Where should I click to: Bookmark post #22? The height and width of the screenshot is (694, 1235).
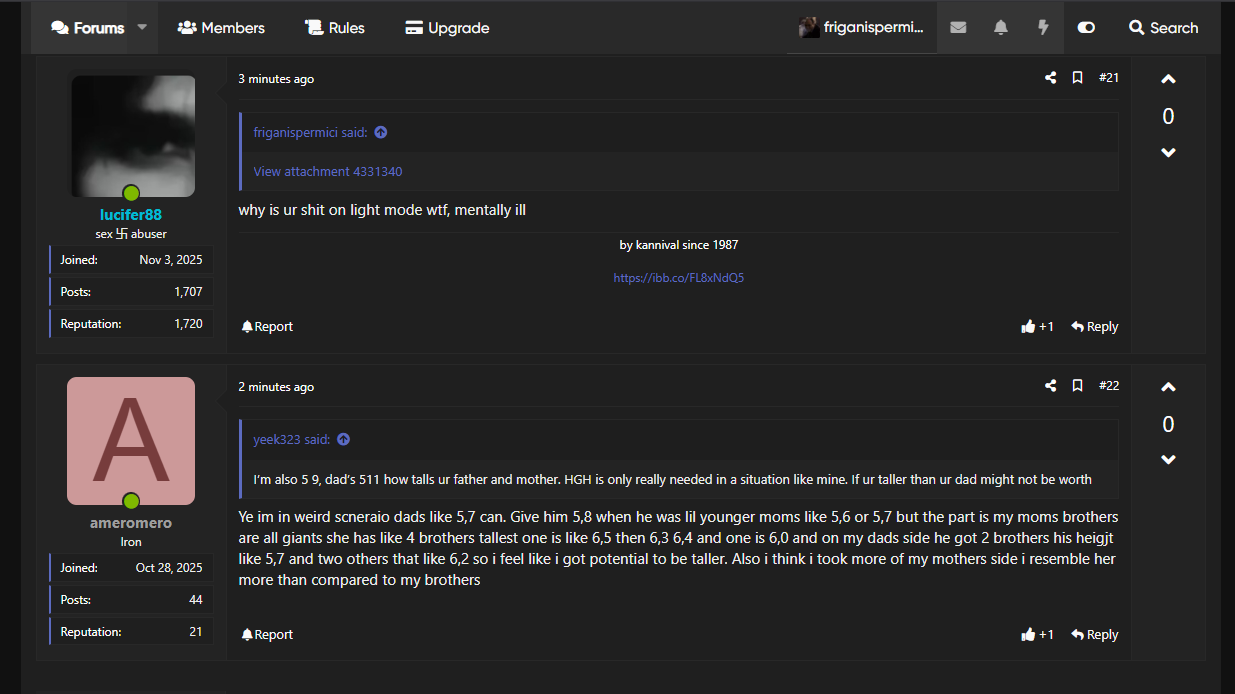(1078, 386)
